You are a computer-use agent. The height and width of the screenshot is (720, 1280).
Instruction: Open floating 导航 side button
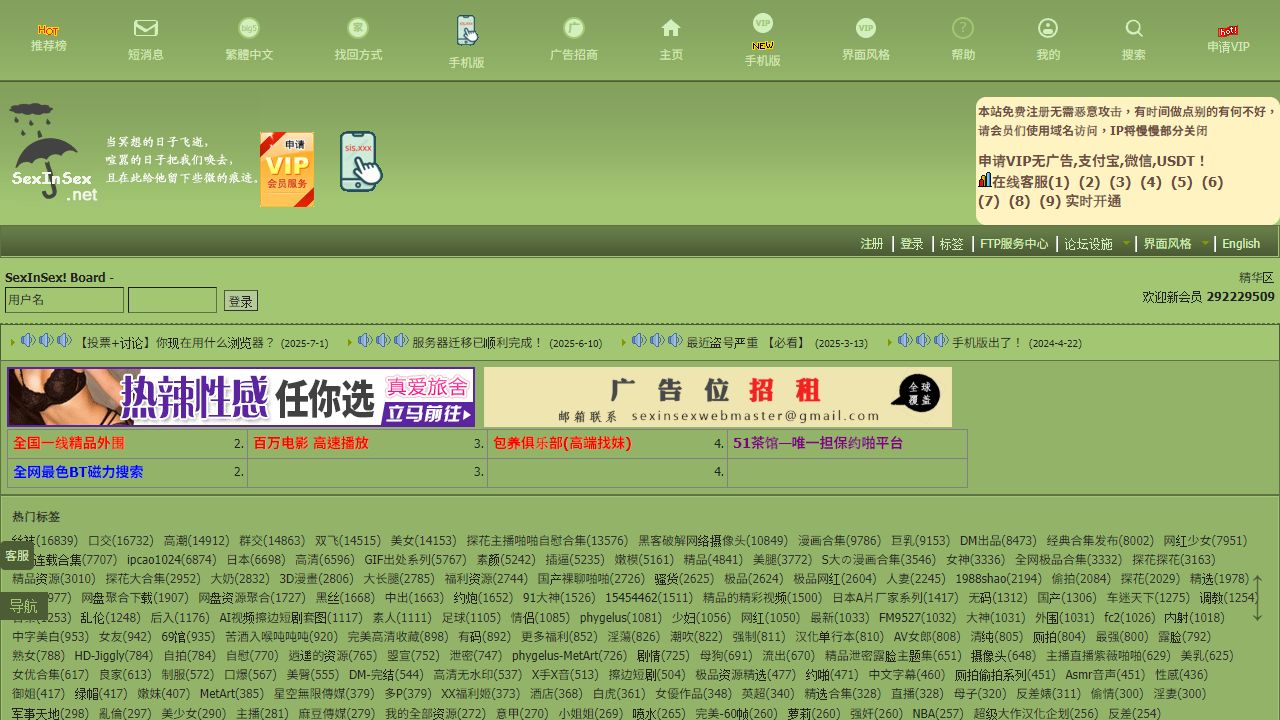pyautogui.click(x=23, y=606)
